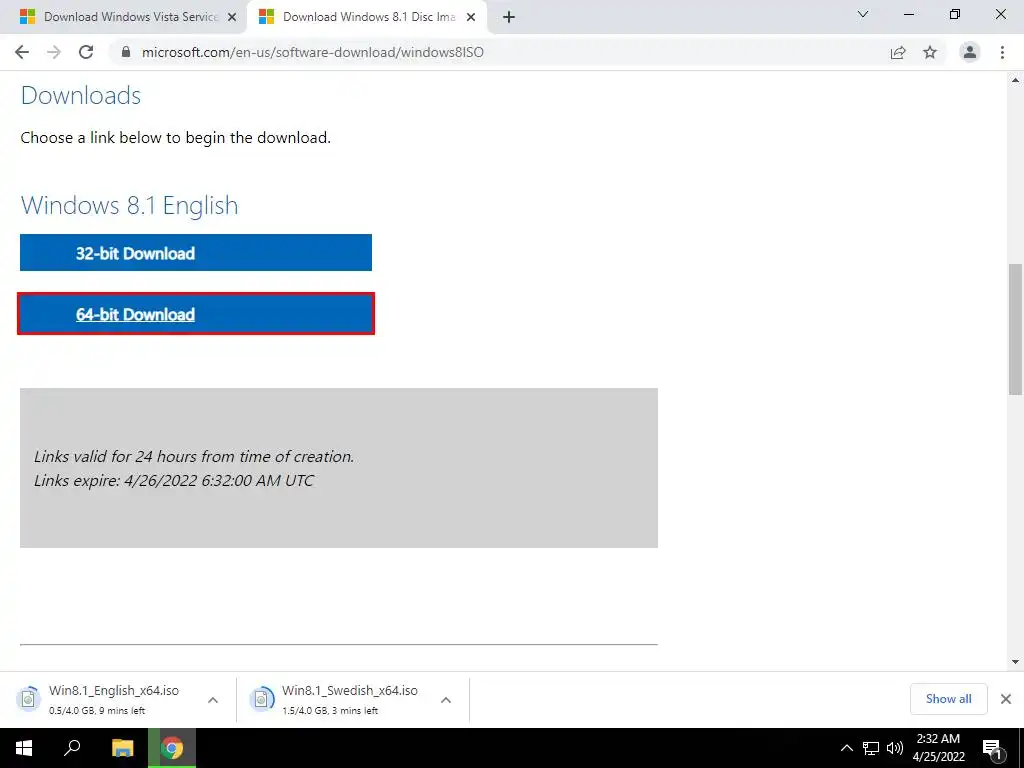View site lock security info
1024x768 pixels.
(126, 52)
